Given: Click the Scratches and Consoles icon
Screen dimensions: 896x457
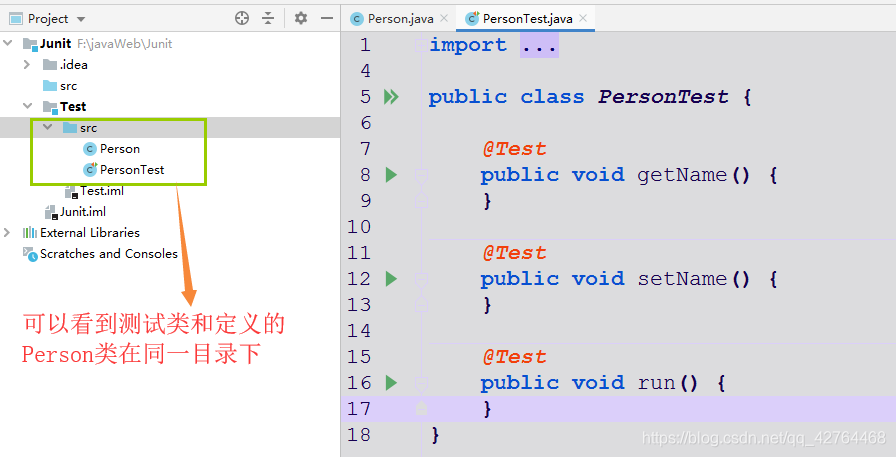Looking at the screenshot, I should (x=30, y=254).
